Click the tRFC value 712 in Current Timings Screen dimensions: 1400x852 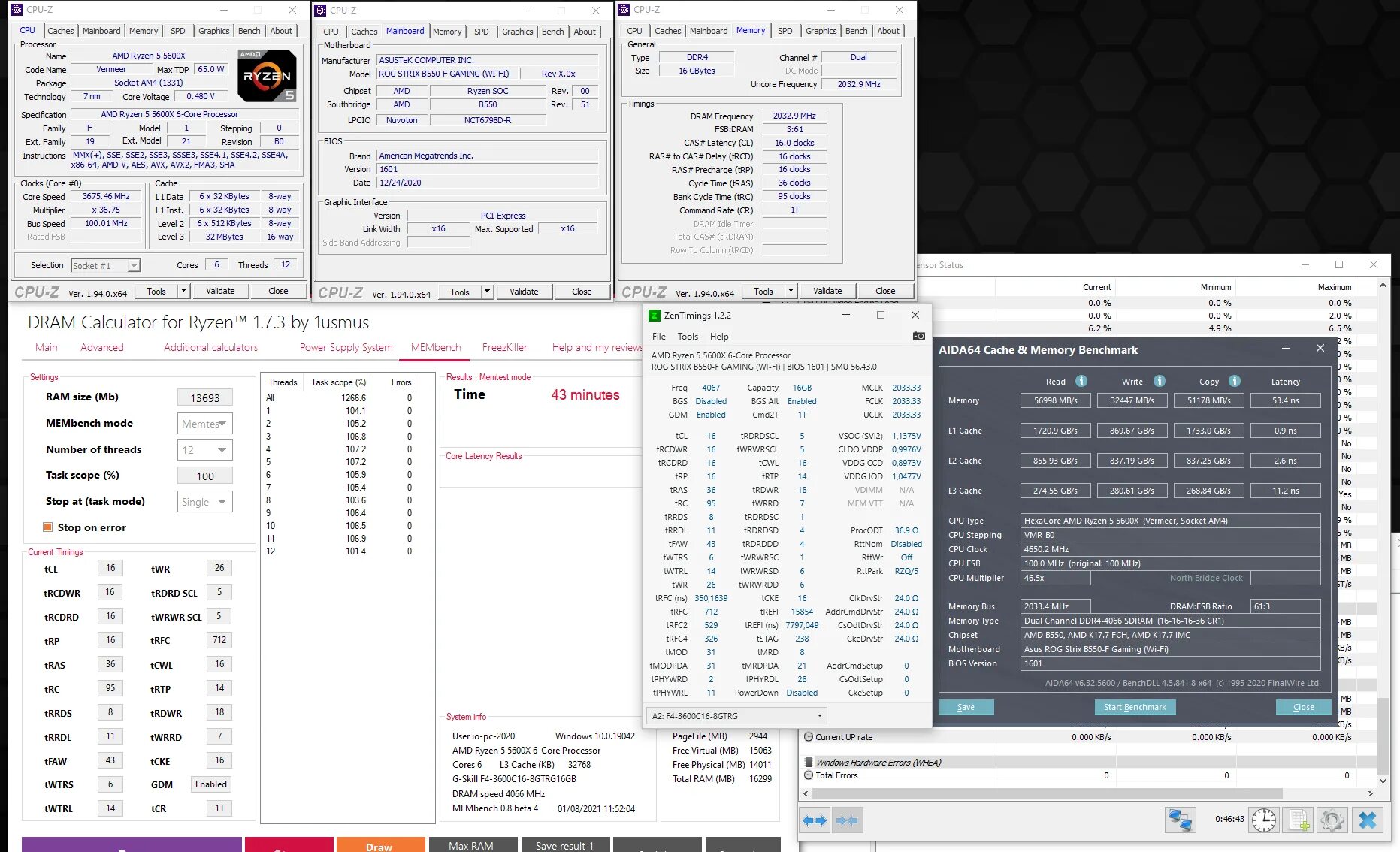click(x=219, y=640)
